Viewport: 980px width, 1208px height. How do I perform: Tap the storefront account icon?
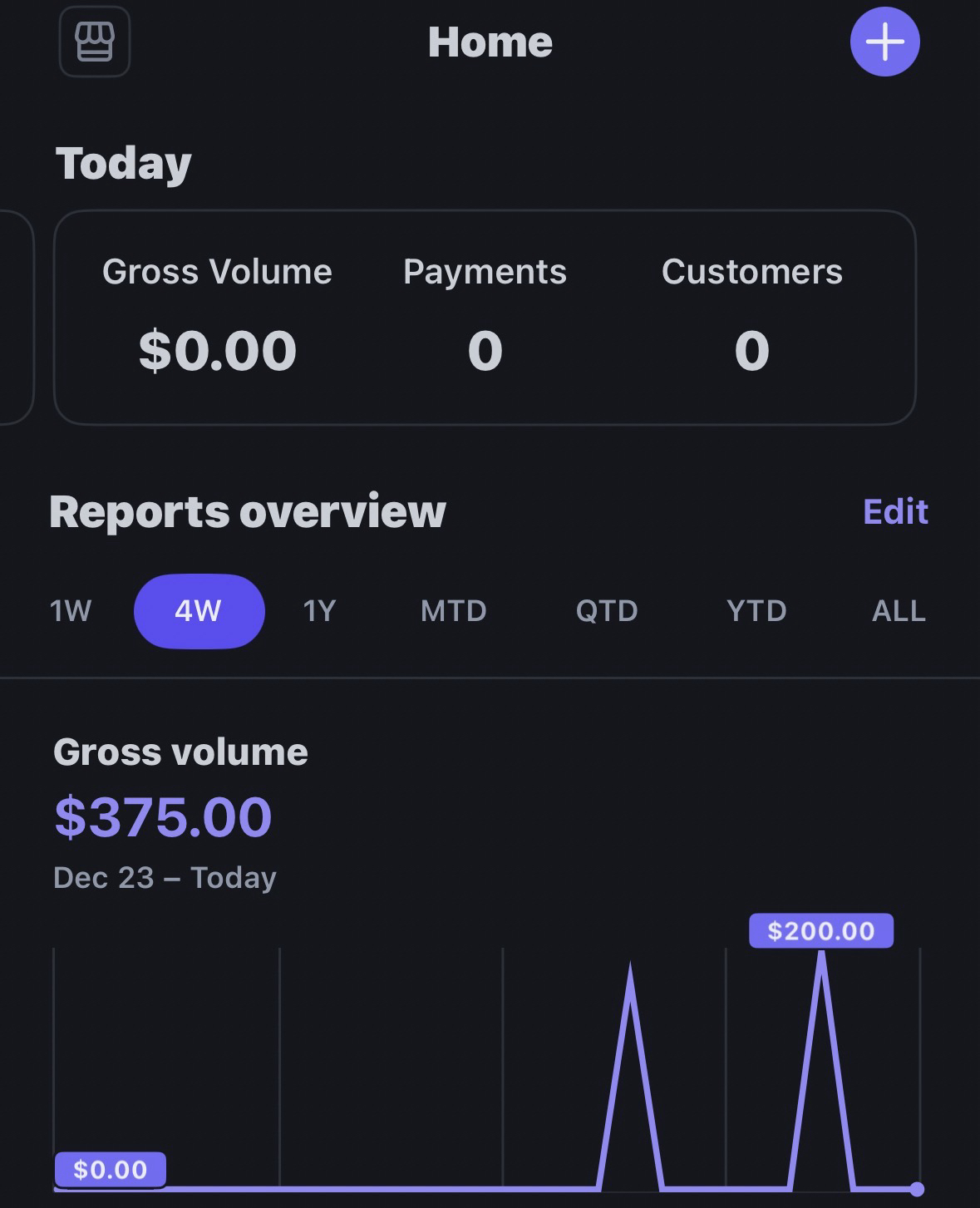94,42
